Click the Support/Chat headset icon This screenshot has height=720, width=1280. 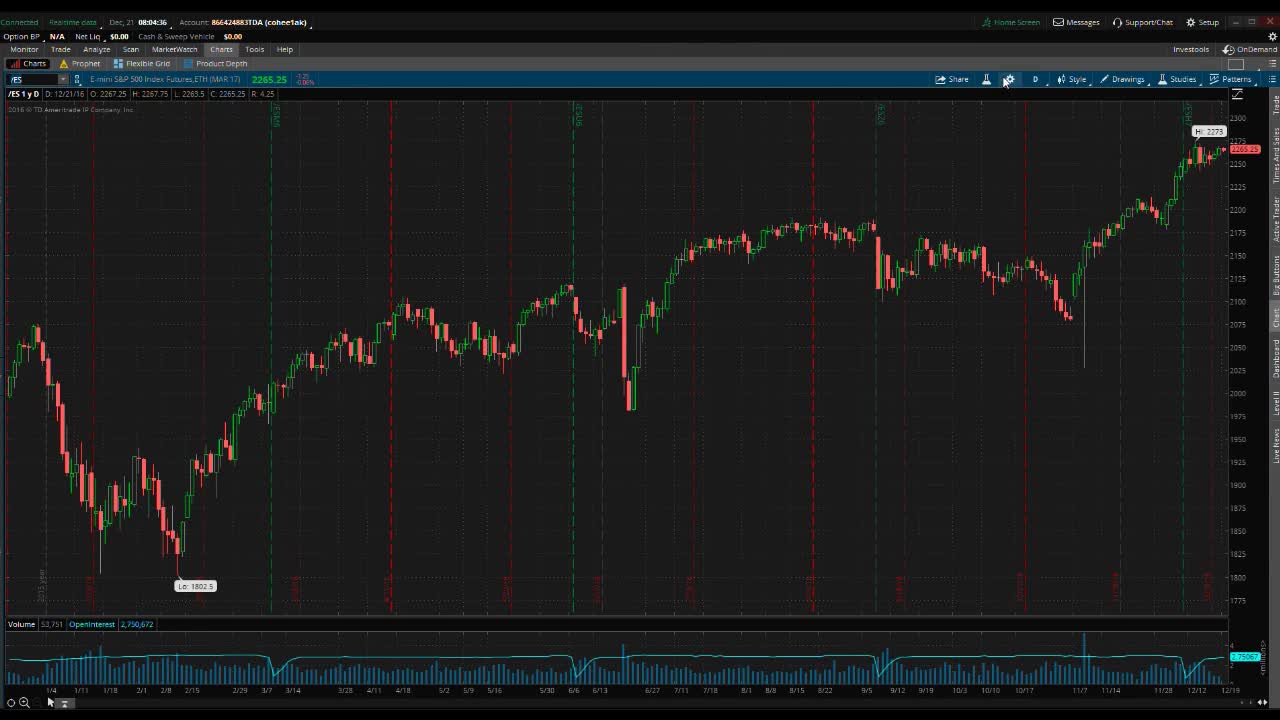(1117, 22)
